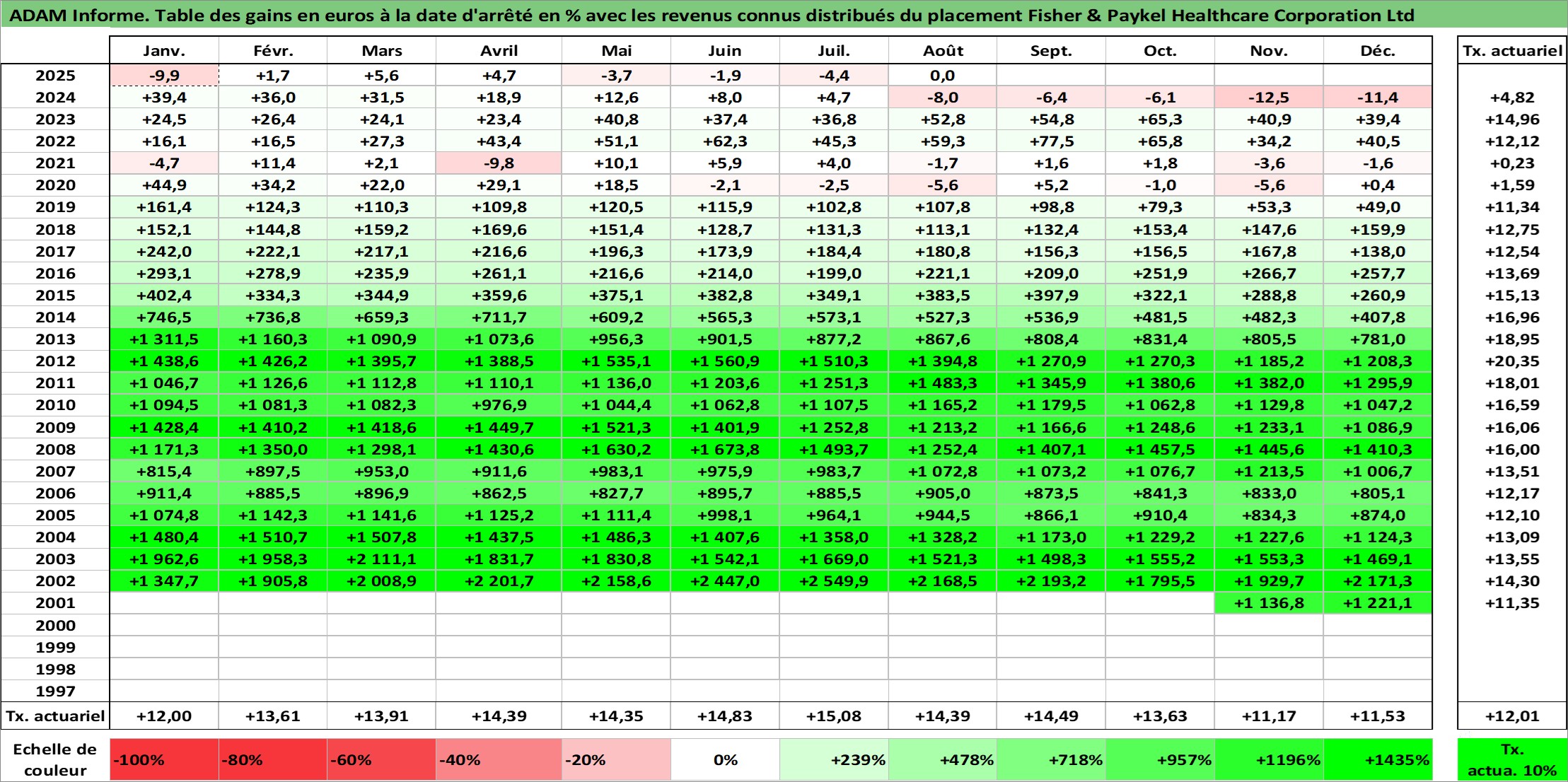Click the +746,5 cell in 2014 row
The width and height of the screenshot is (1568, 782).
164,317
